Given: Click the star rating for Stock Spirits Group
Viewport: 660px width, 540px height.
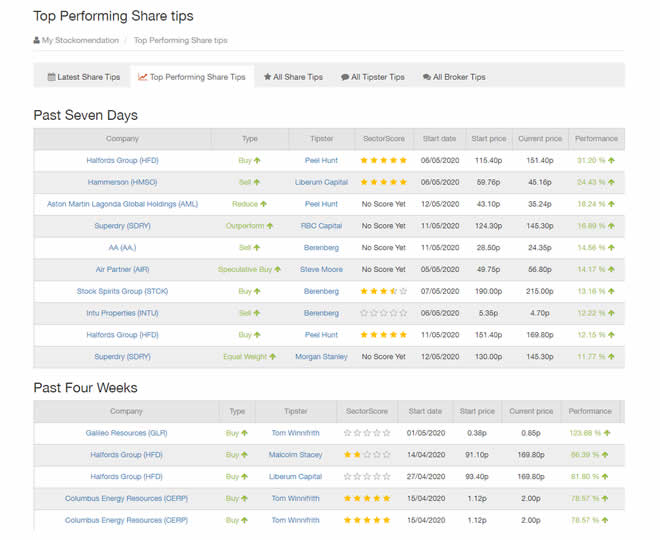Looking at the screenshot, I should tap(384, 291).
